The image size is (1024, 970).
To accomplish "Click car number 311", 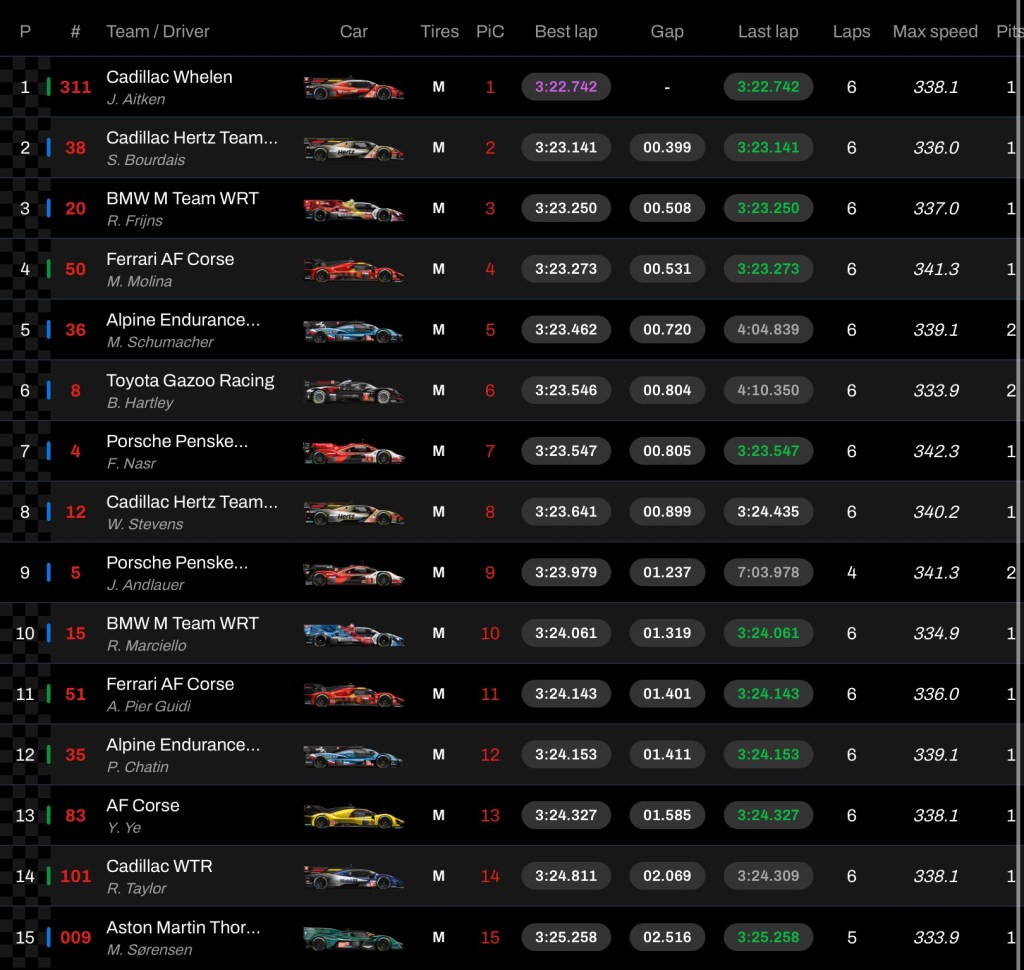I will click(x=75, y=87).
